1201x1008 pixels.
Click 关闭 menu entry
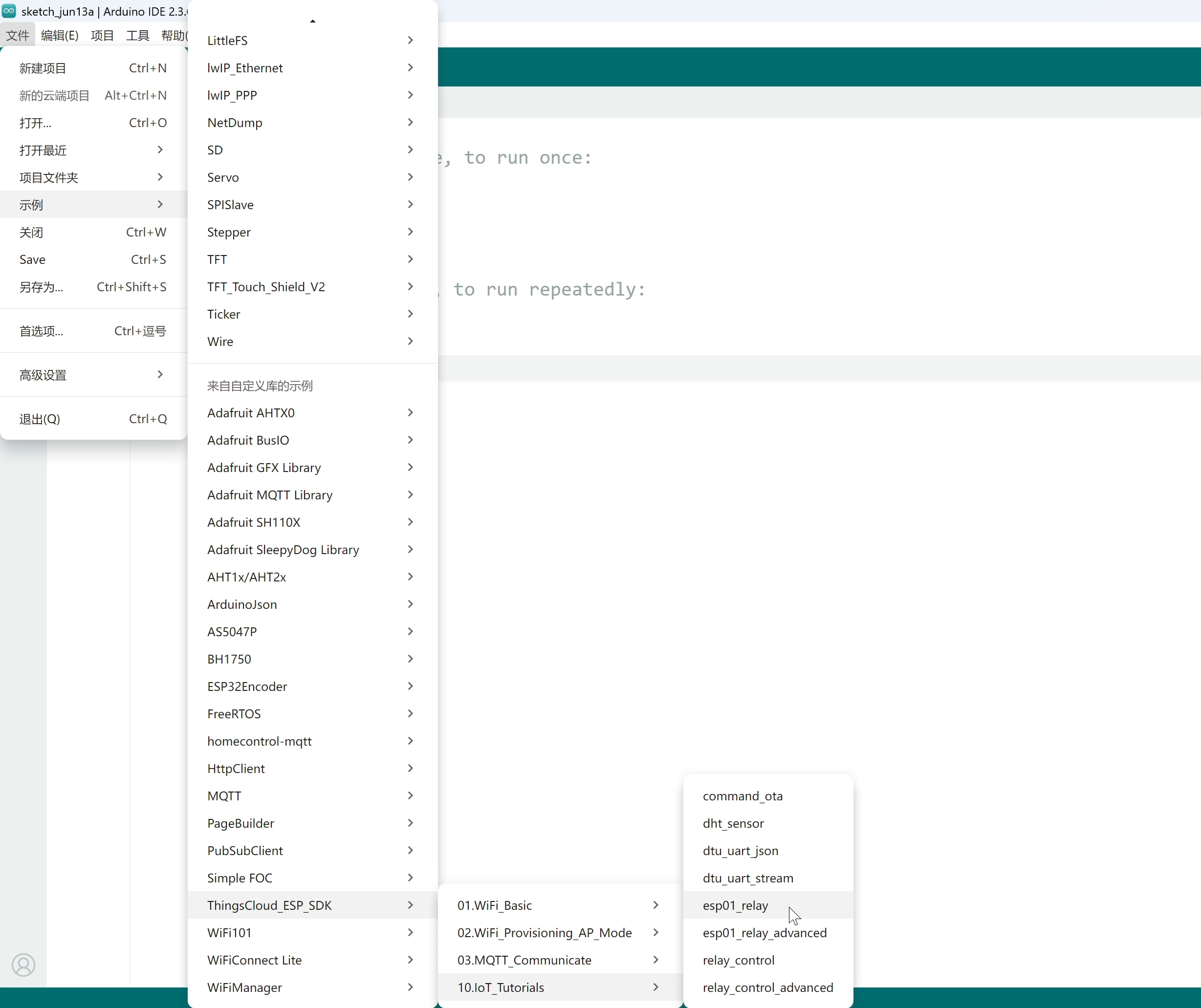point(94,232)
